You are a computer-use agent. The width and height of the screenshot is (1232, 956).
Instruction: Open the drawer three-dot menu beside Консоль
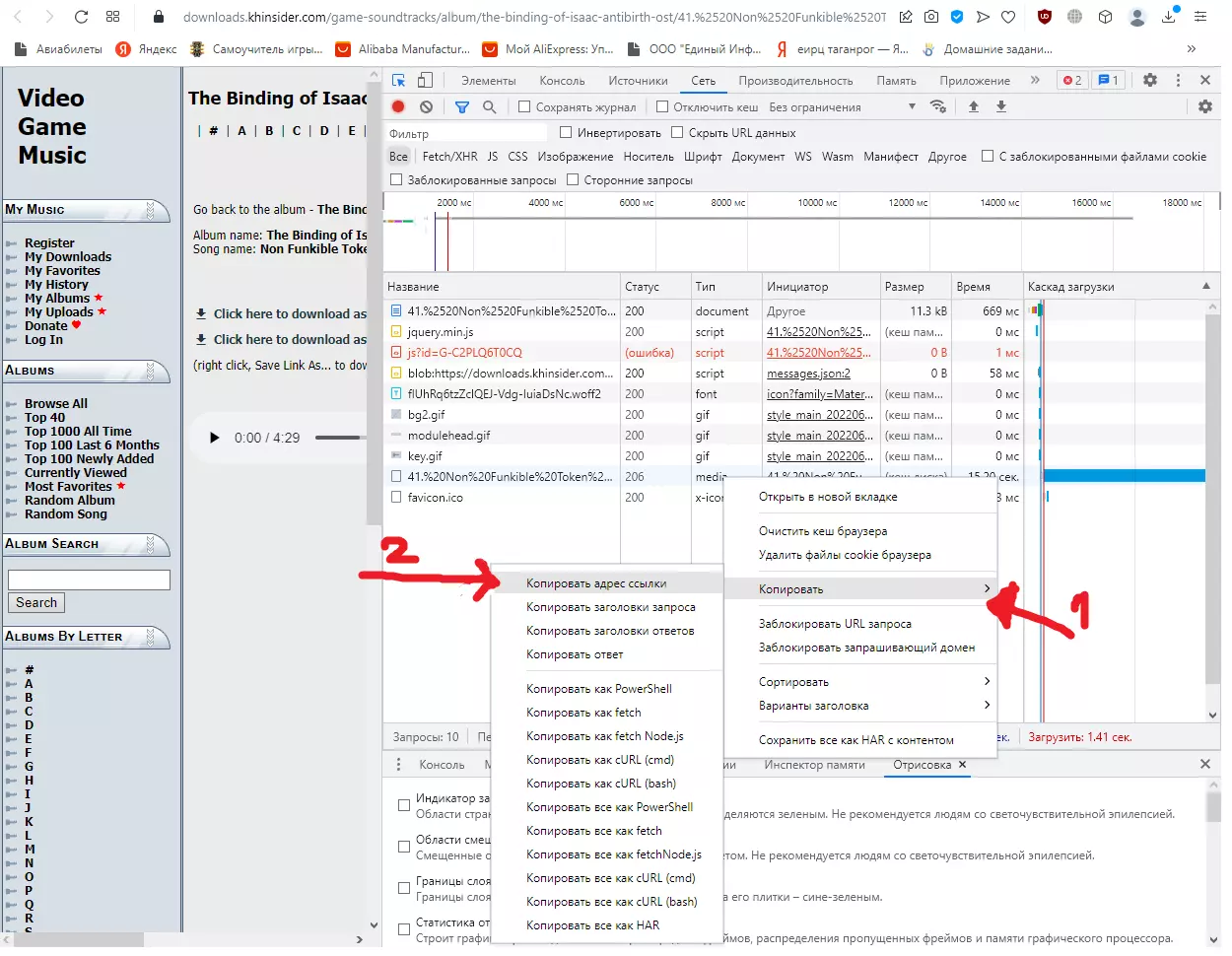point(398,764)
